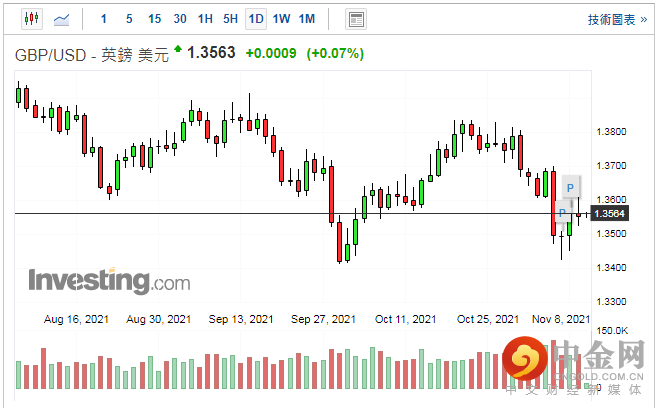659x408 pixels.
Task: Open the news panel icon
Action: click(355, 19)
